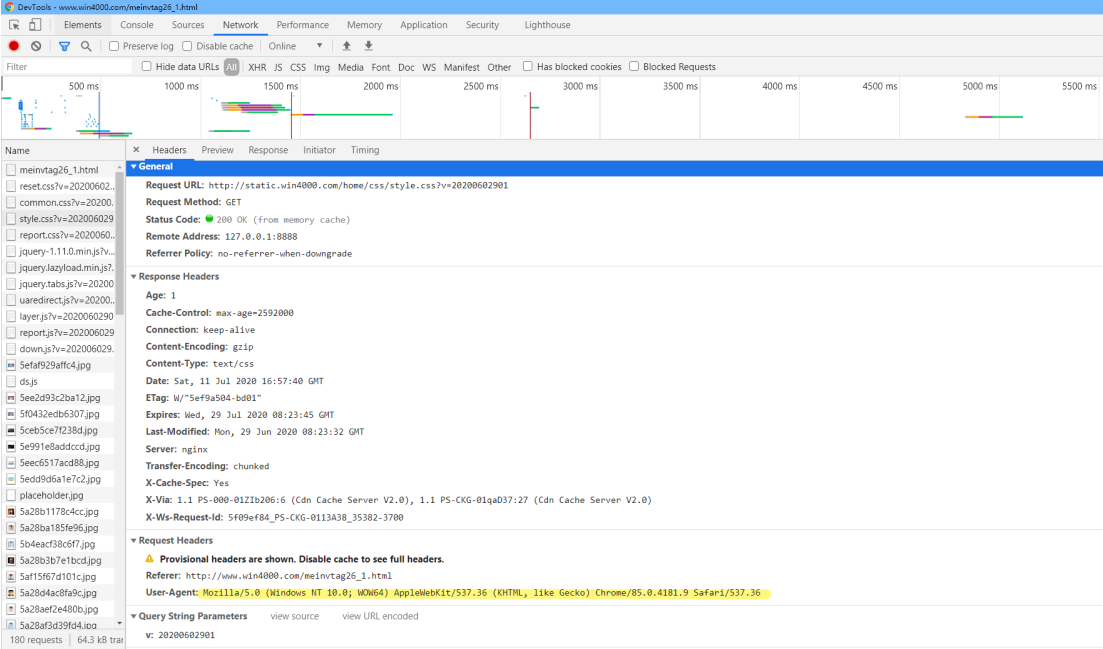Activate the inspect element picker icon
Screen dimensions: 1103x649
tap(14, 25)
